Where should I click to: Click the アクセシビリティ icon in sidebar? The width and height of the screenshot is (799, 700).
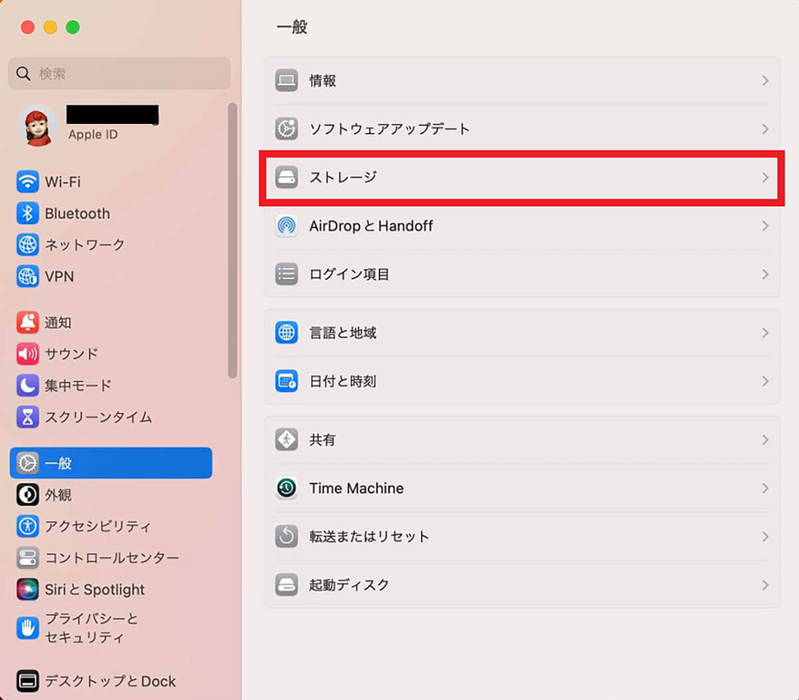point(28,526)
